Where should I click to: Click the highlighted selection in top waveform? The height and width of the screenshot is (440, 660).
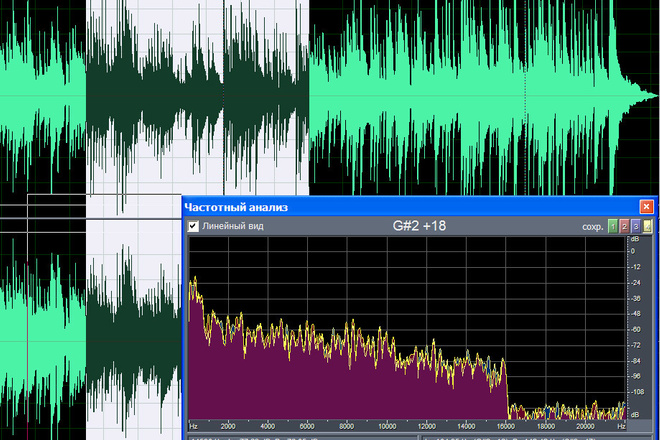point(197,98)
